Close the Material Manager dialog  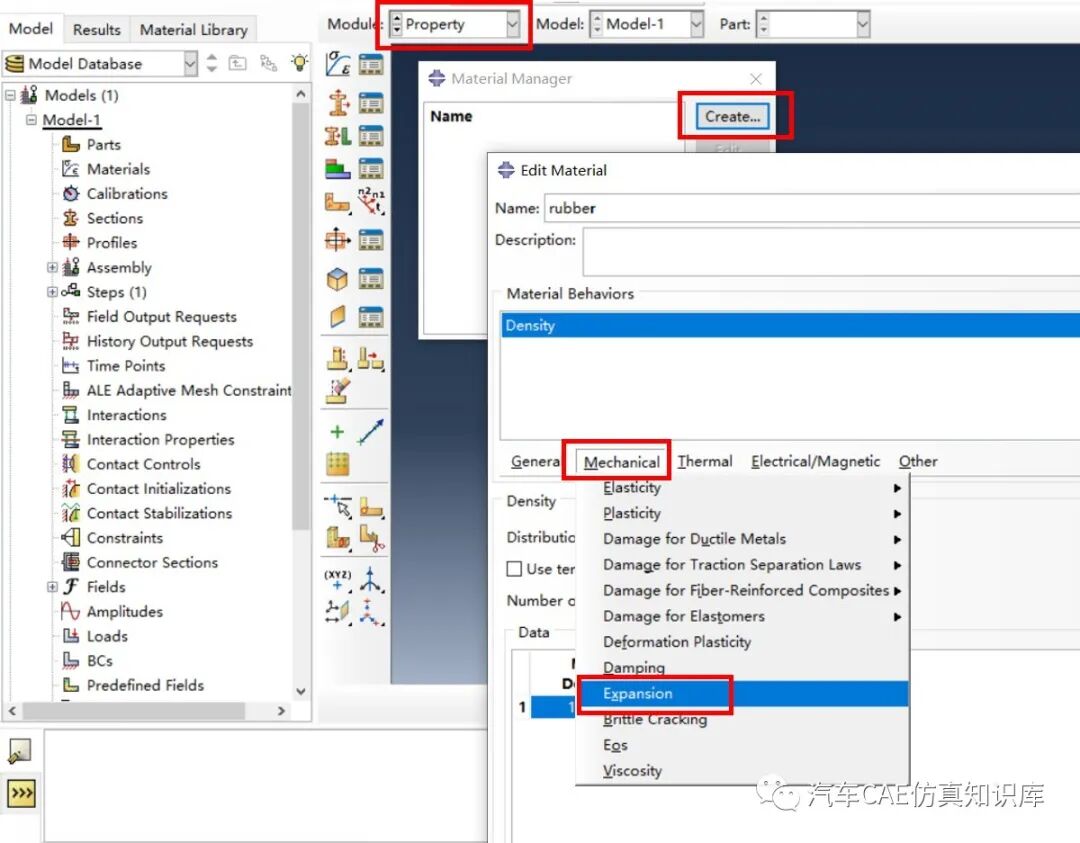[x=756, y=79]
